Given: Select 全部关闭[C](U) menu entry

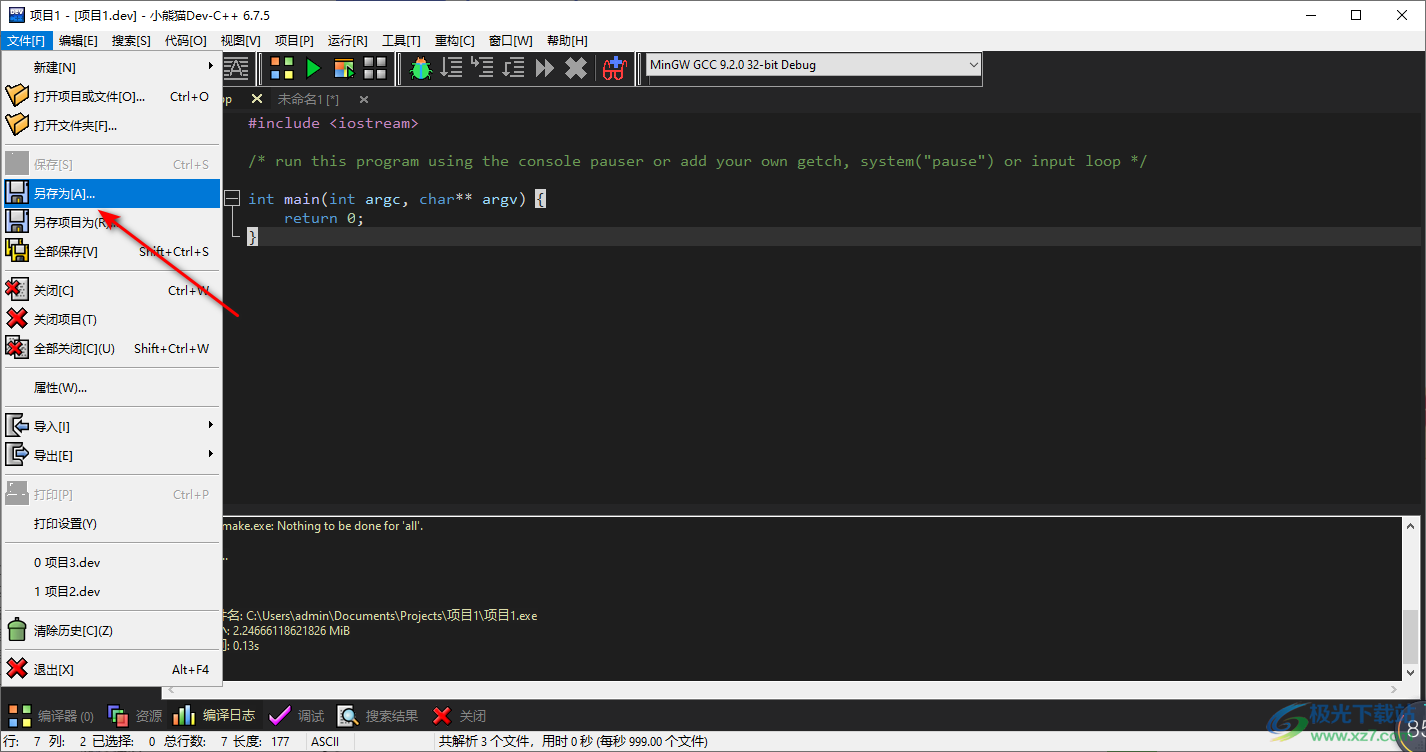Looking at the screenshot, I should point(112,348).
